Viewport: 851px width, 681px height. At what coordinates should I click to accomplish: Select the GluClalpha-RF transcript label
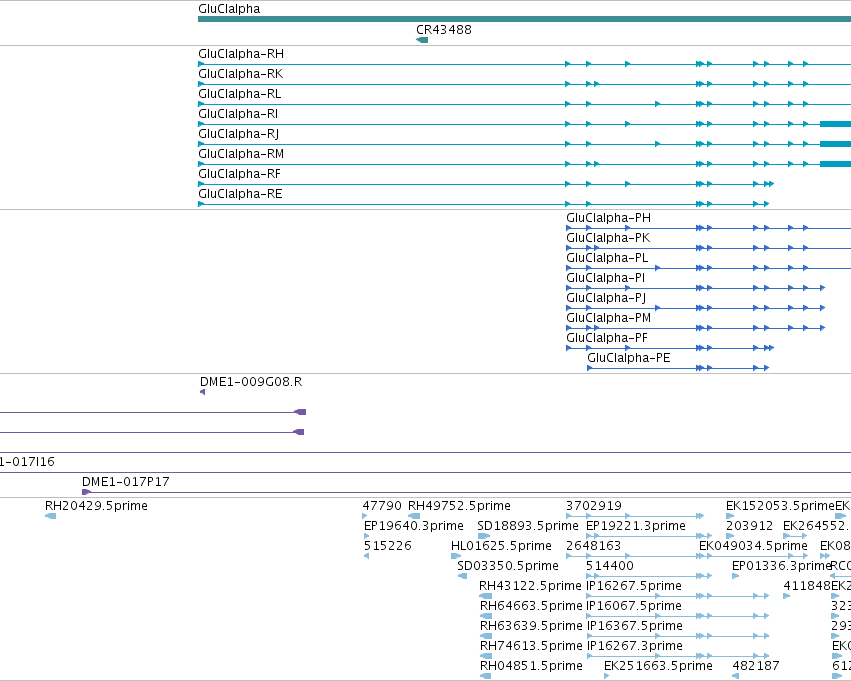pos(239,174)
